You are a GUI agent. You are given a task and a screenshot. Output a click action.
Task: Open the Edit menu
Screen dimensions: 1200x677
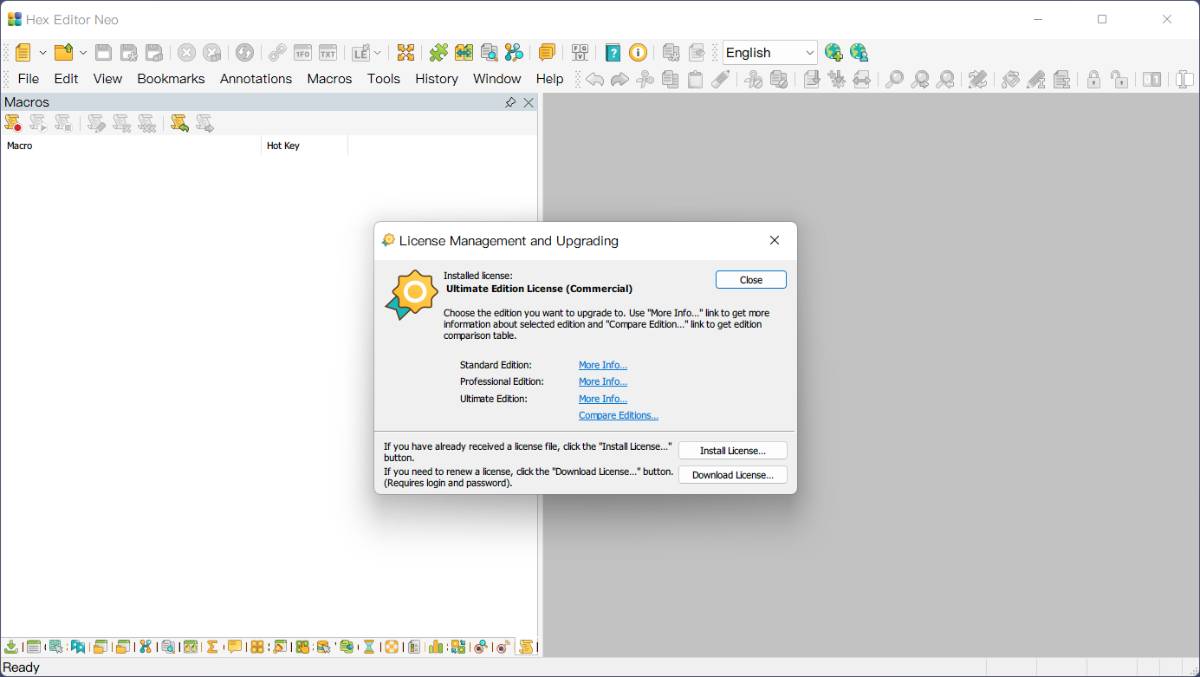(x=66, y=79)
